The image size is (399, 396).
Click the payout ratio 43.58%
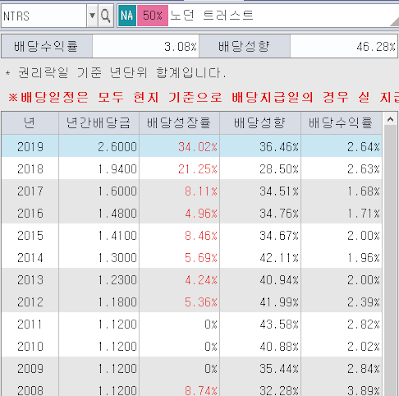pyautogui.click(x=279, y=324)
